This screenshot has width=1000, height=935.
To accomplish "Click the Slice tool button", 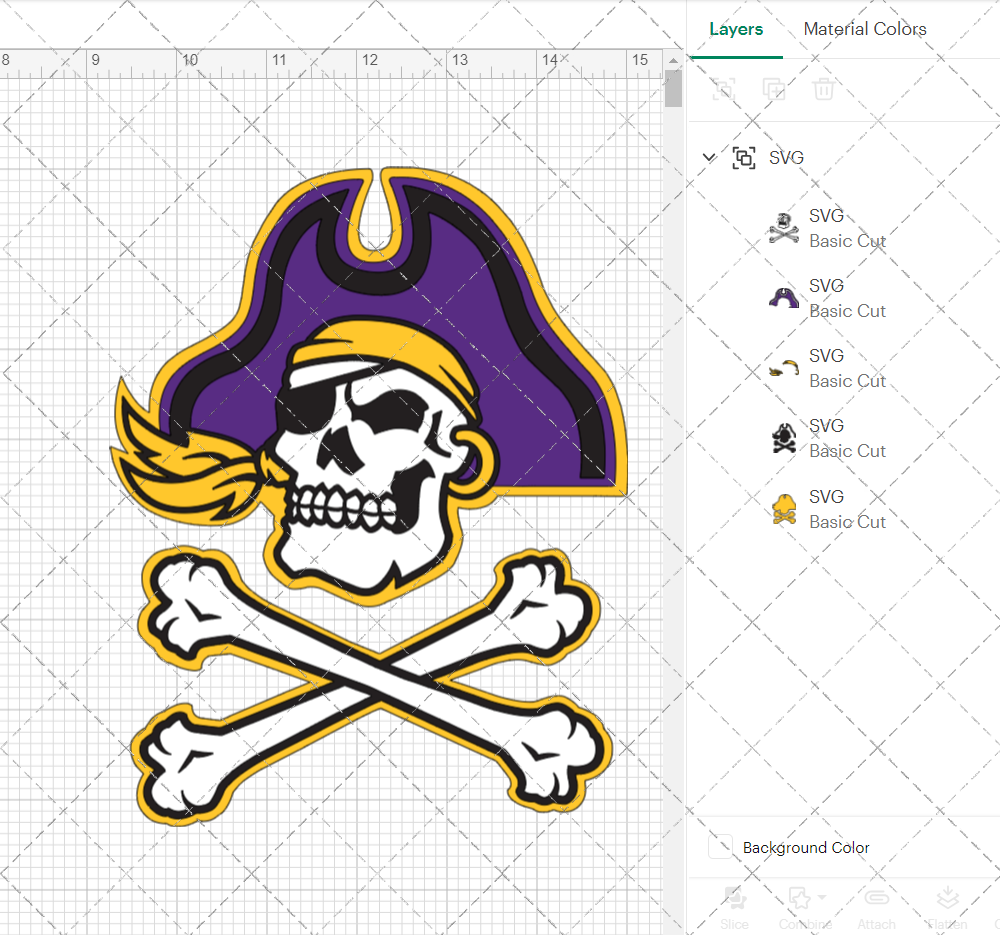I will 735,908.
